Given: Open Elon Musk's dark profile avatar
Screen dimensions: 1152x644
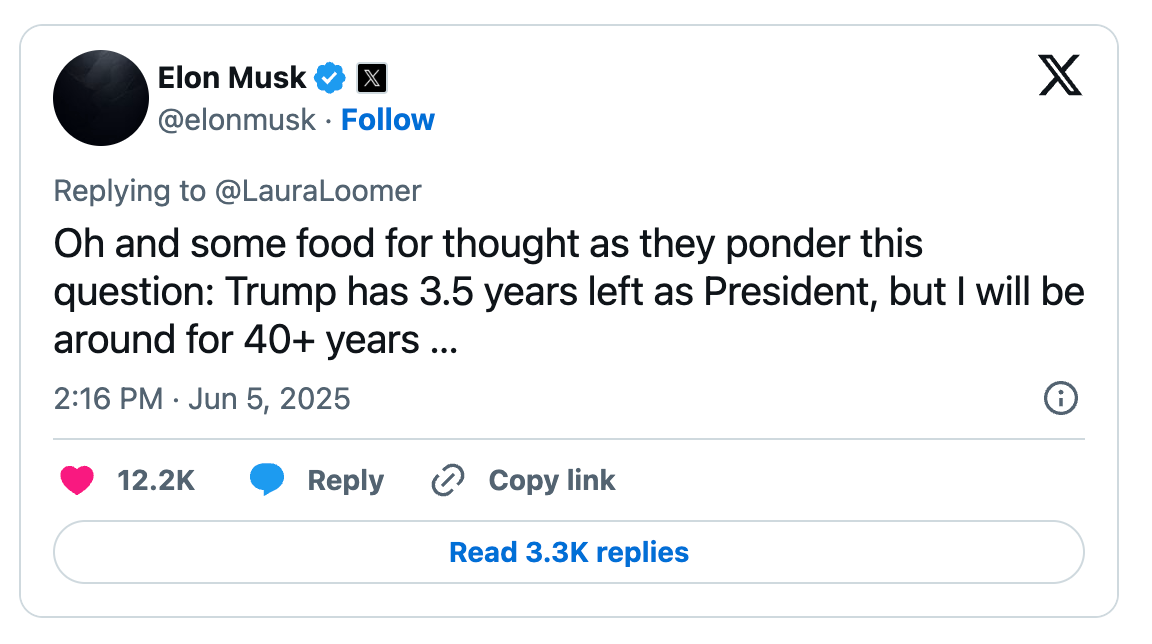Looking at the screenshot, I should pyautogui.click(x=101, y=98).
